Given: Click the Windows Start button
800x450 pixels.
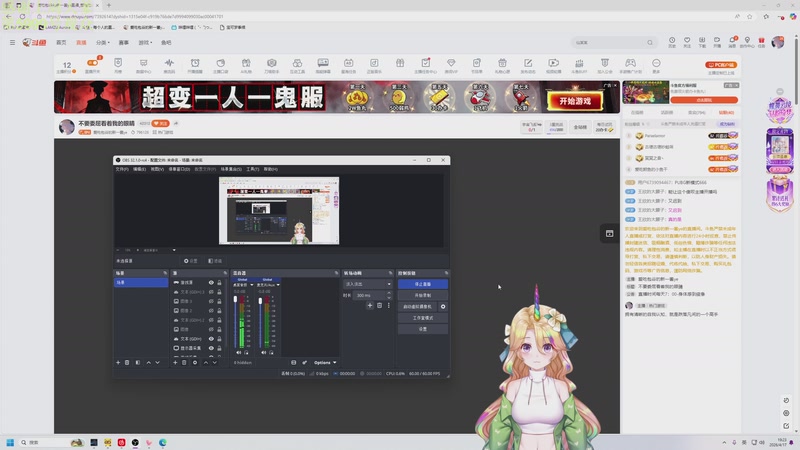Looking at the screenshot, I should [10, 443].
